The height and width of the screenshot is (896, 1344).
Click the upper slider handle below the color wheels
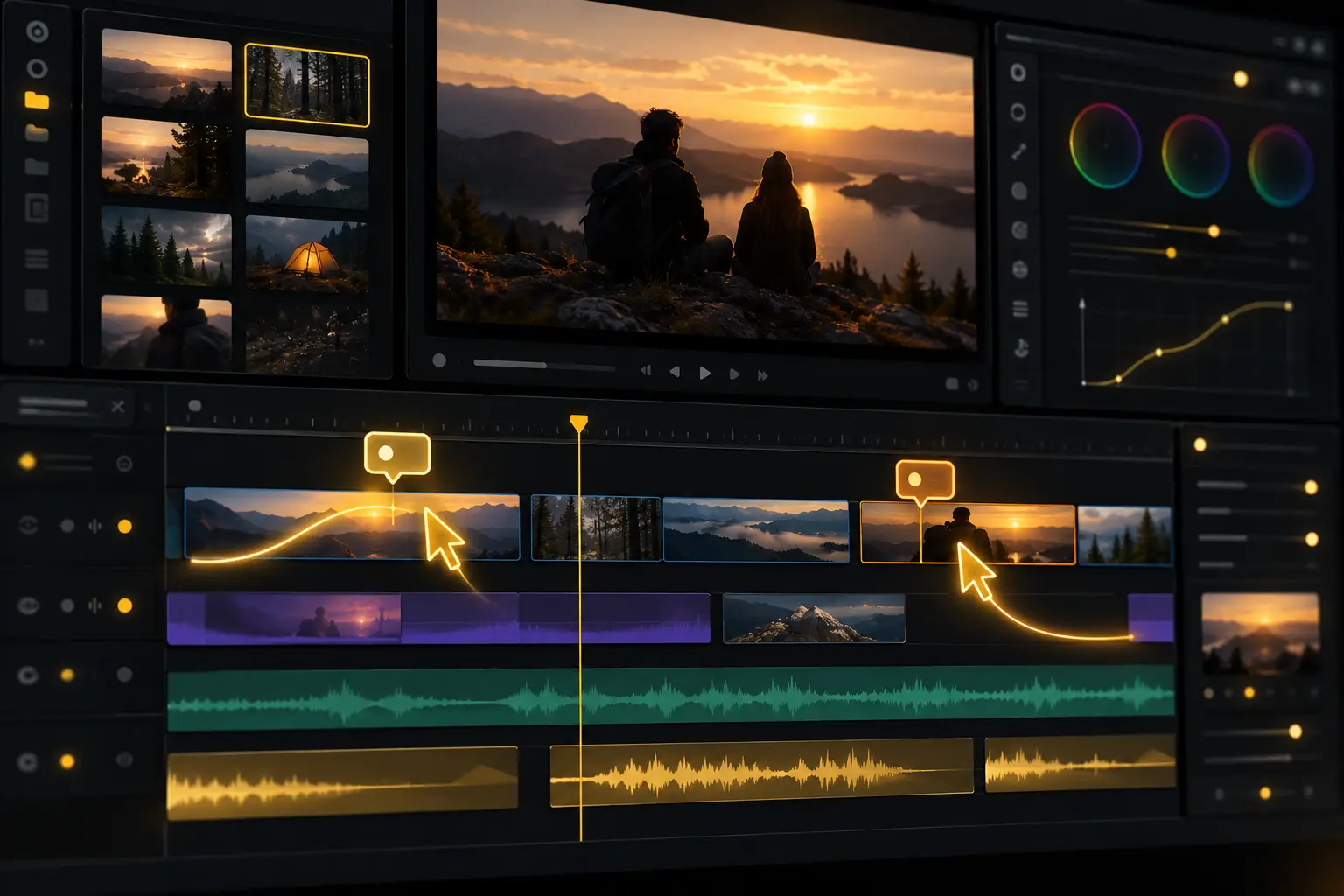coord(1214,231)
